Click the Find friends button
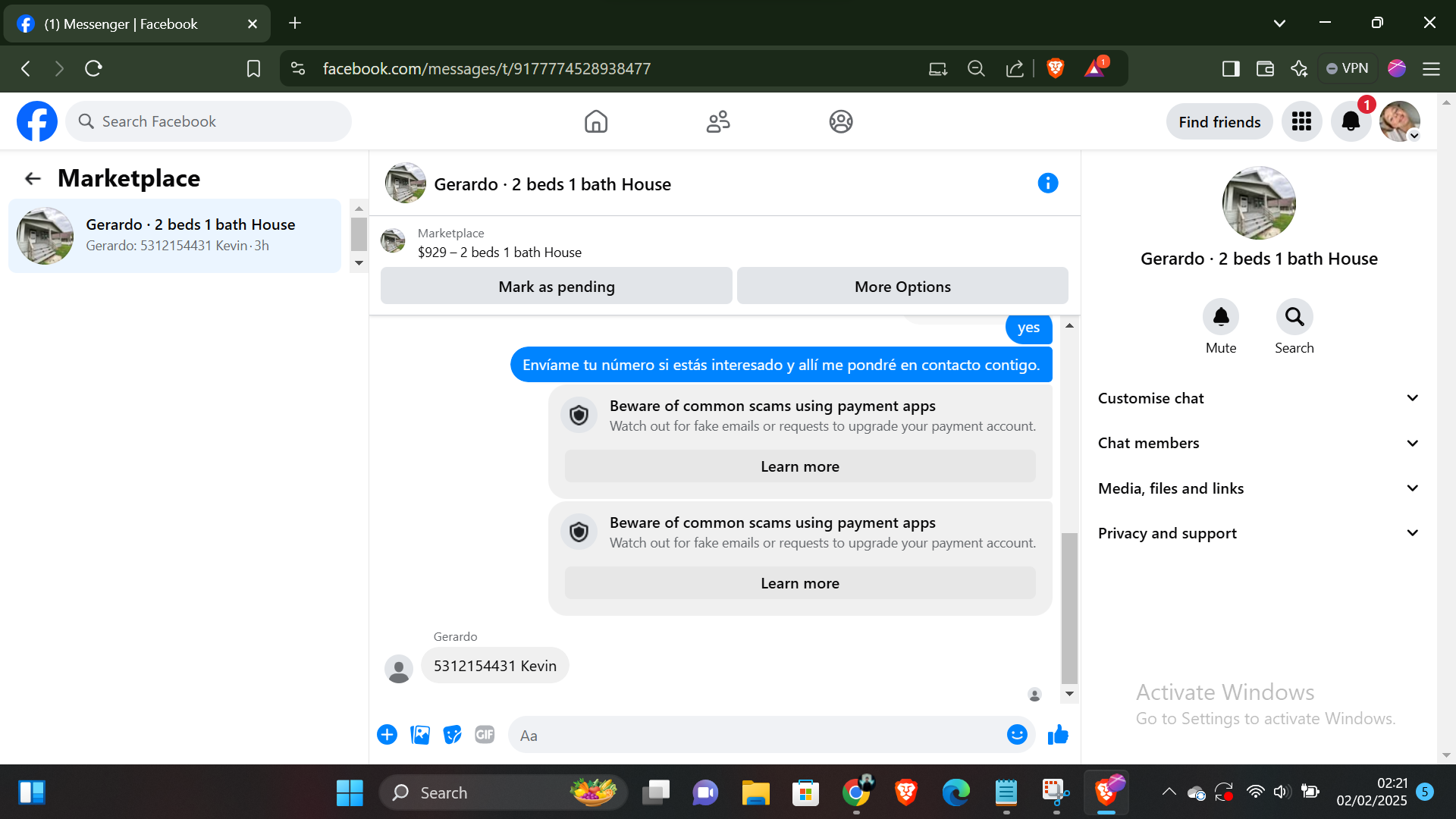This screenshot has width=1456, height=819. [x=1219, y=122]
